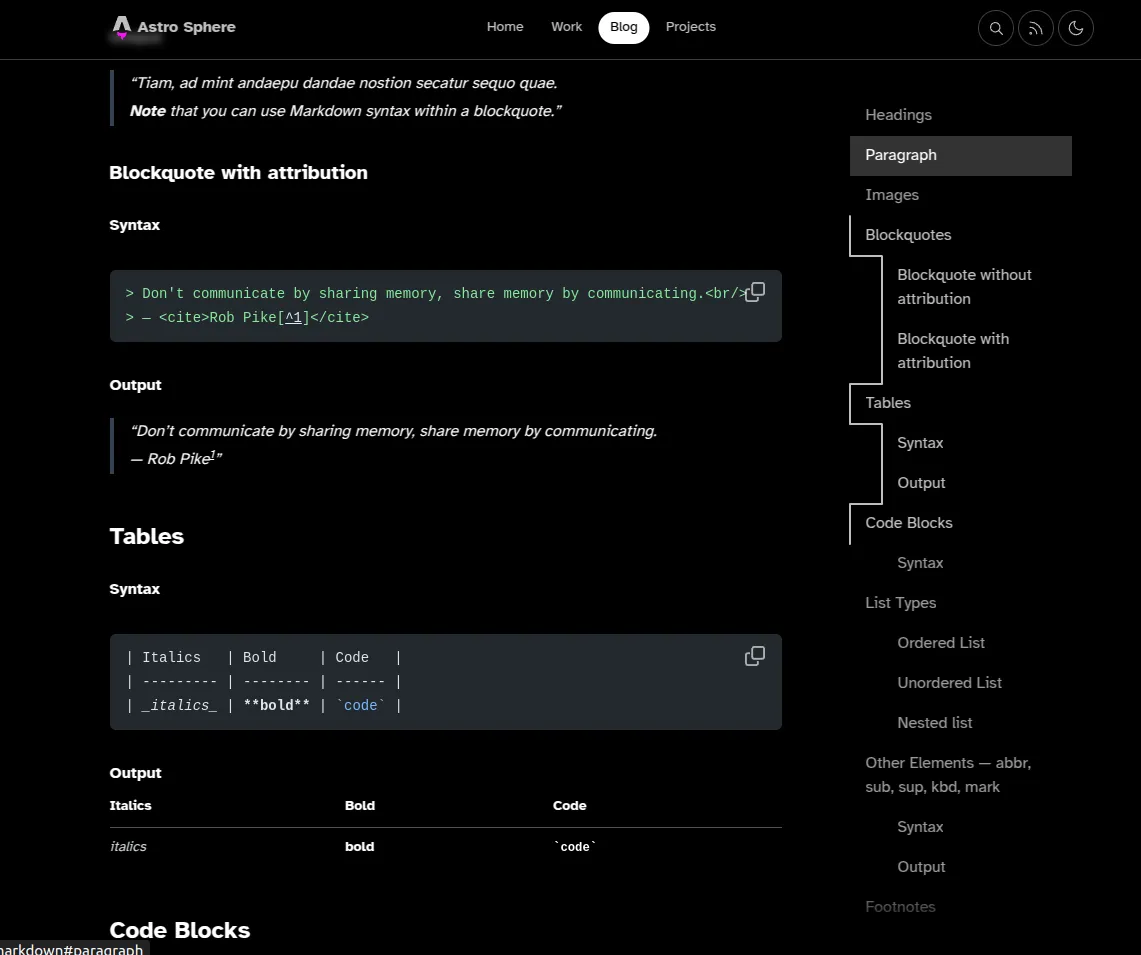Open the RSS feed icon

point(1035,28)
